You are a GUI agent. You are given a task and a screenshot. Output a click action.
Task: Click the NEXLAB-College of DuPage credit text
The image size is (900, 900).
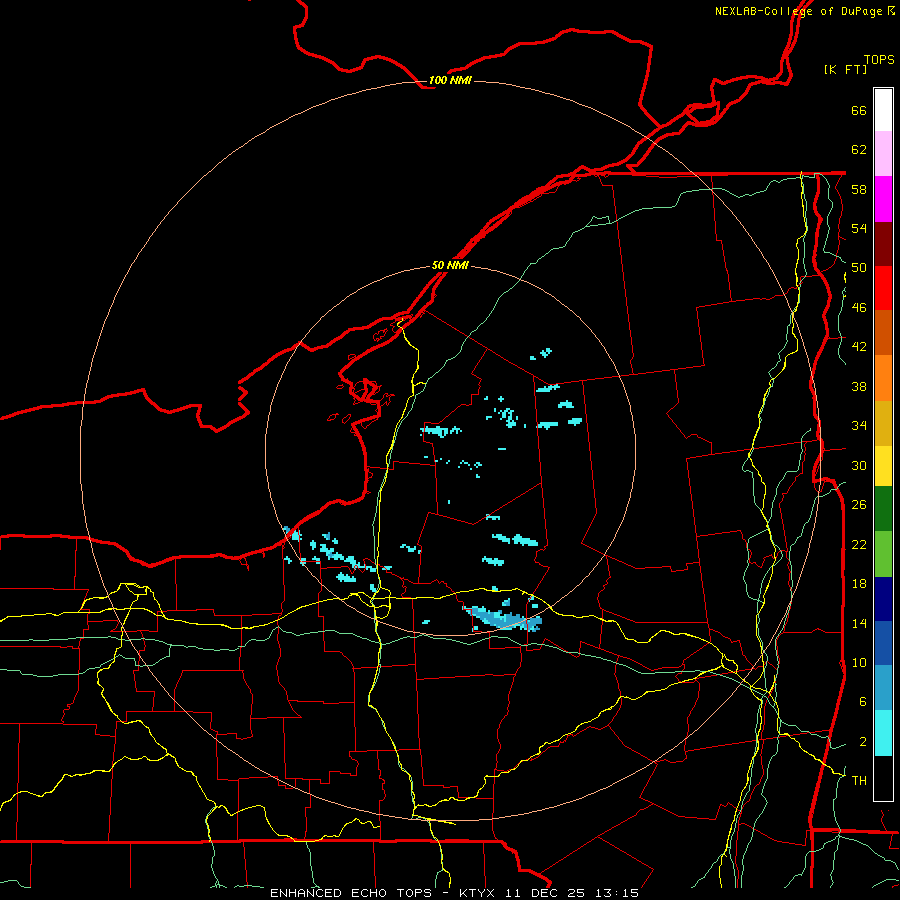799,11
